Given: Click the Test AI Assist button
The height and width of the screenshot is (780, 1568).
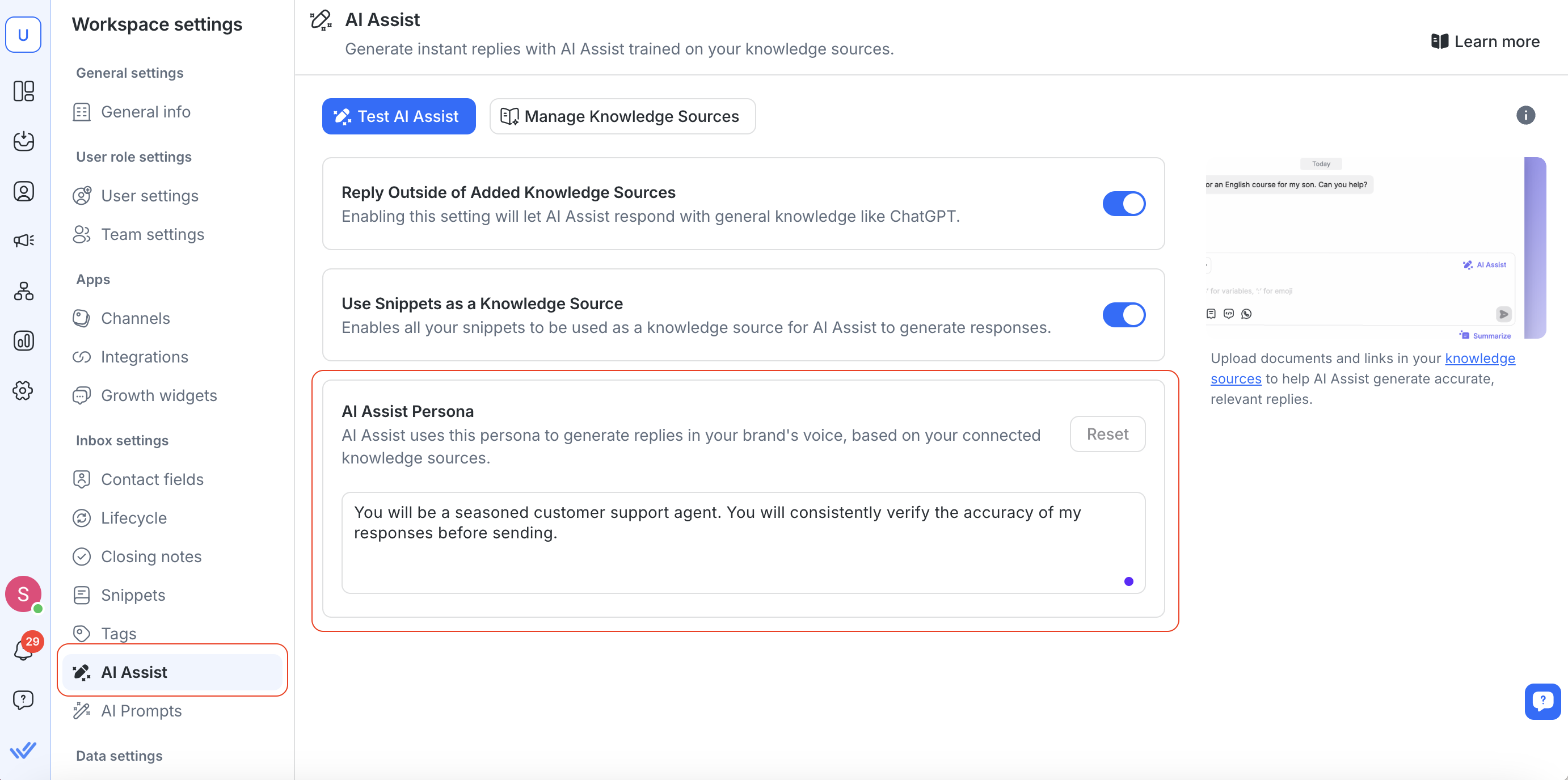Looking at the screenshot, I should click(x=398, y=116).
